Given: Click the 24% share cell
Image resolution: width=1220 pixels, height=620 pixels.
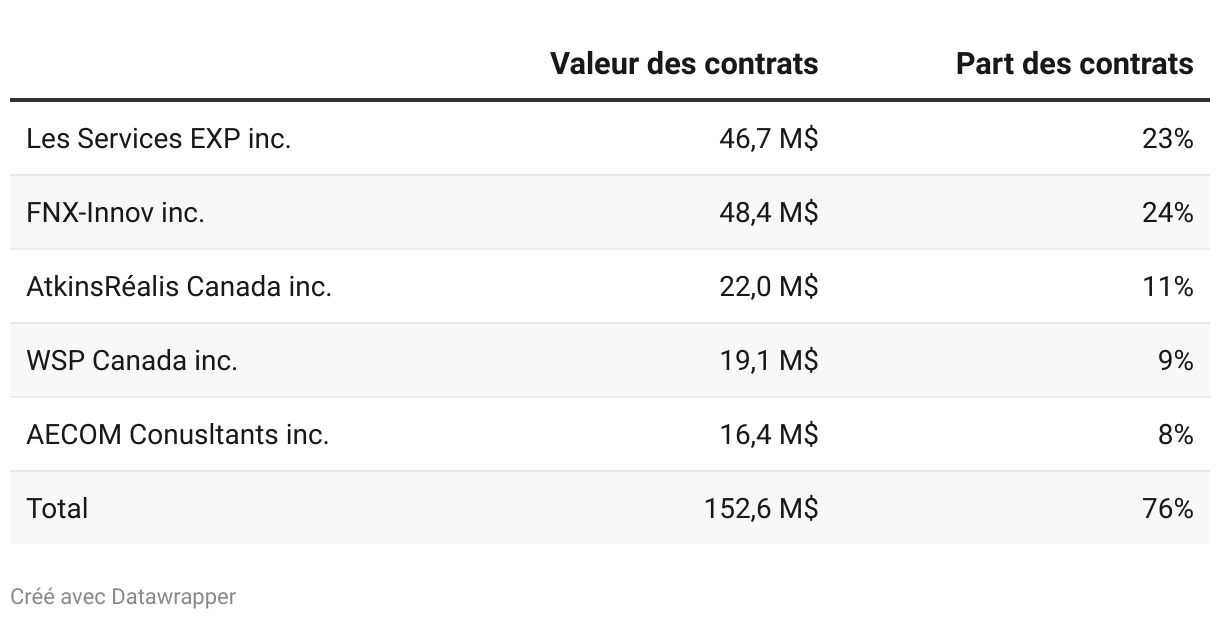Looking at the screenshot, I should [1167, 212].
